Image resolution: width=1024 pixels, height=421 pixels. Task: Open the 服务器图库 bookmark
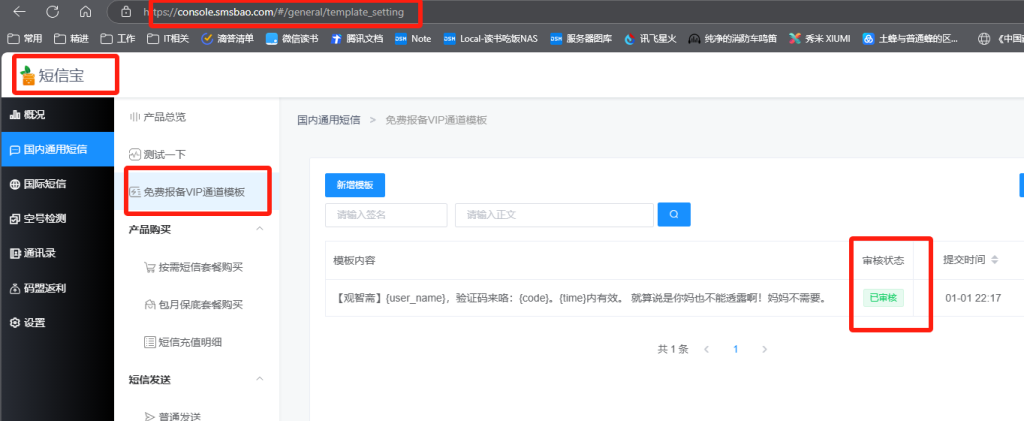coord(581,39)
